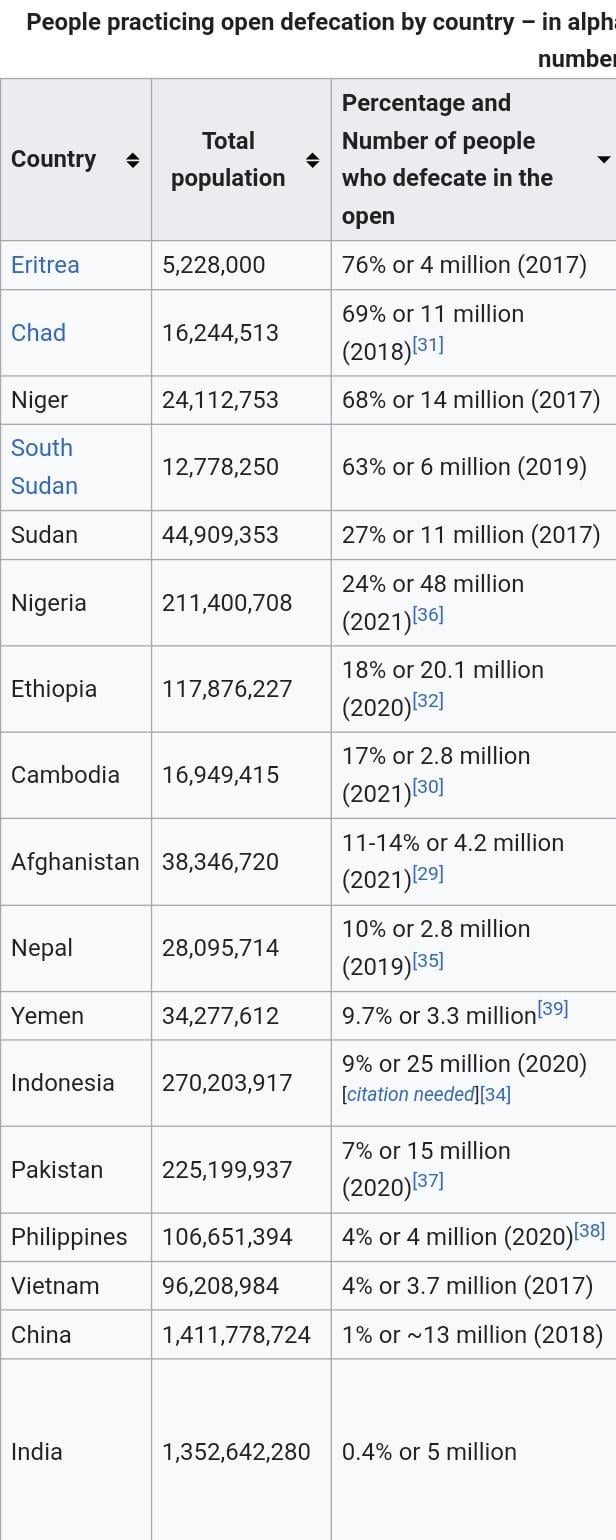Image resolution: width=616 pixels, height=1540 pixels.
Task: Follow the South Sudan link
Action: click(43, 466)
